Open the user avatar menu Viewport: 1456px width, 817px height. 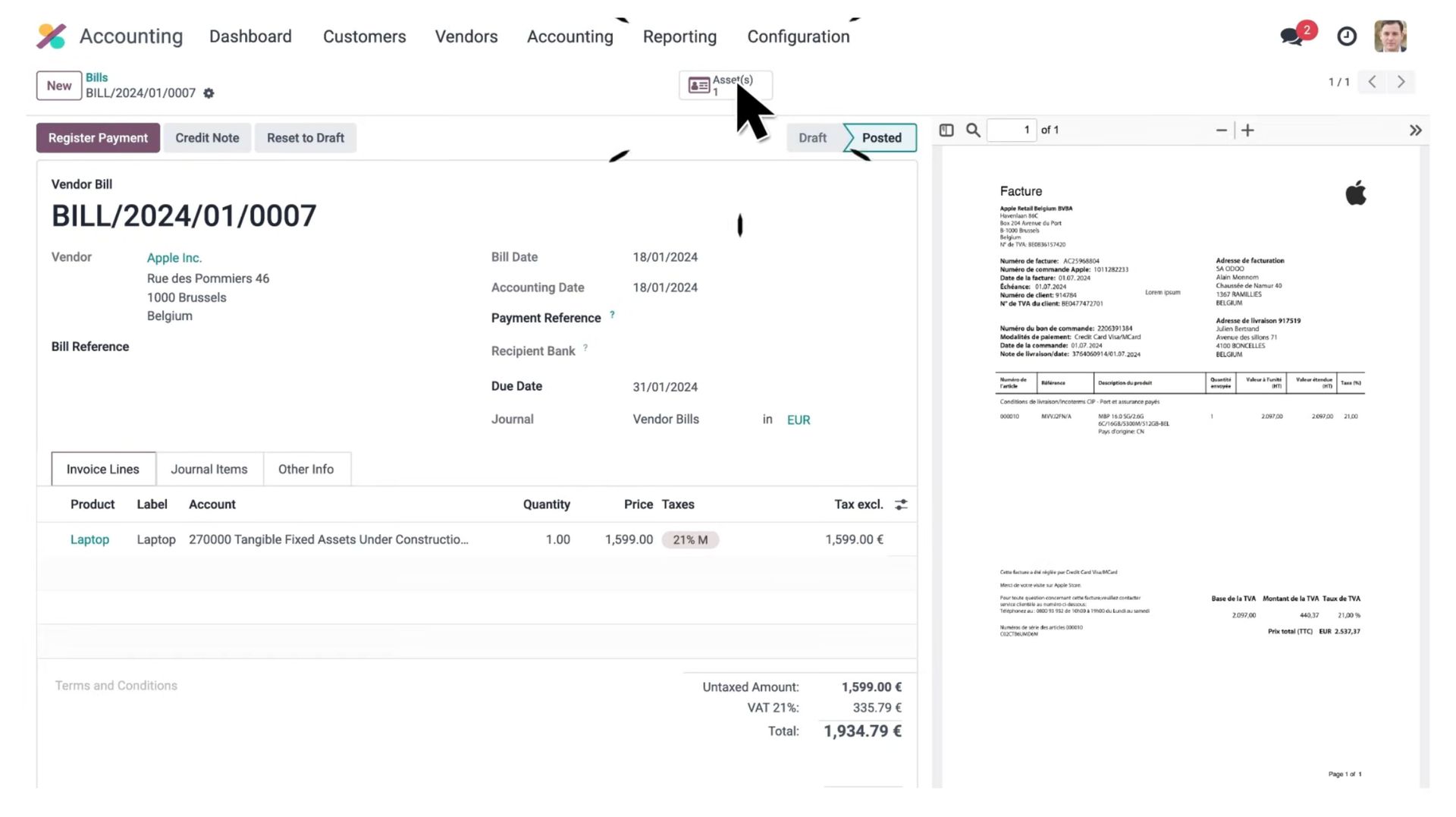[1390, 36]
